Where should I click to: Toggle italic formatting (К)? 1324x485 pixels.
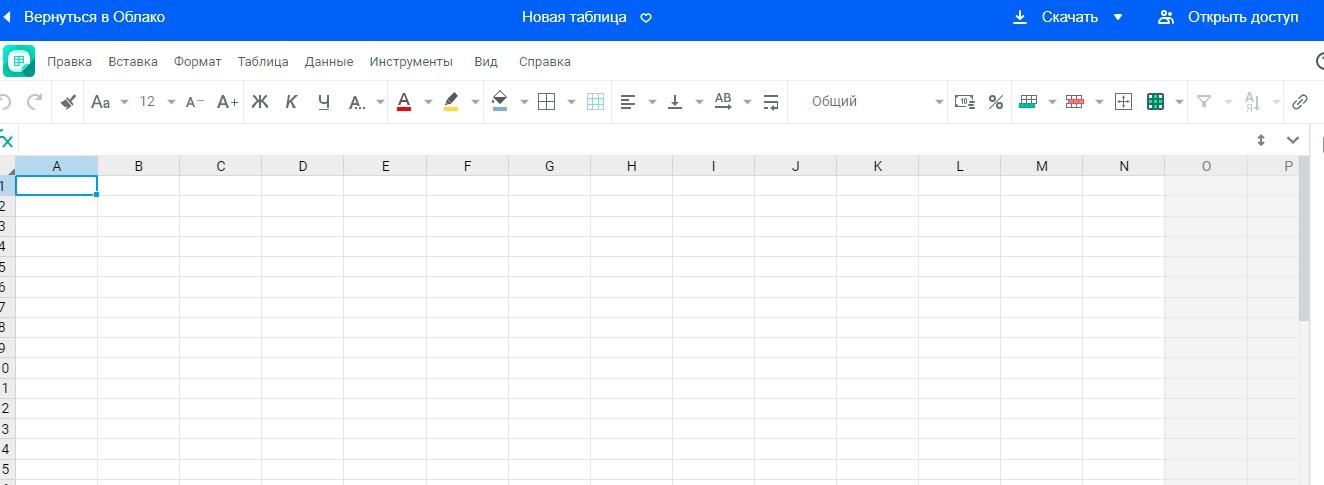(x=291, y=101)
